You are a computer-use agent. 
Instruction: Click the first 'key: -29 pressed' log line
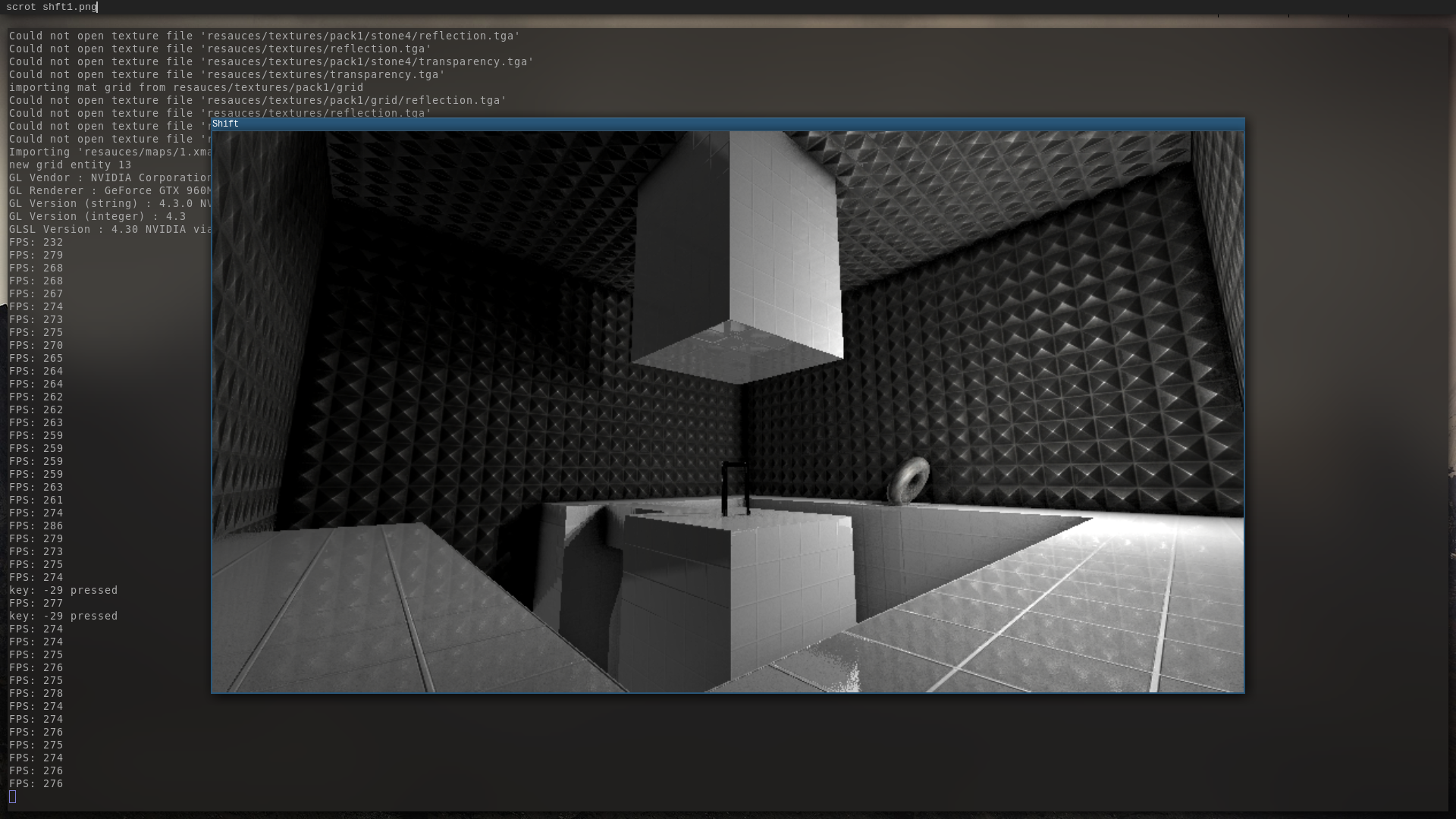pos(63,591)
